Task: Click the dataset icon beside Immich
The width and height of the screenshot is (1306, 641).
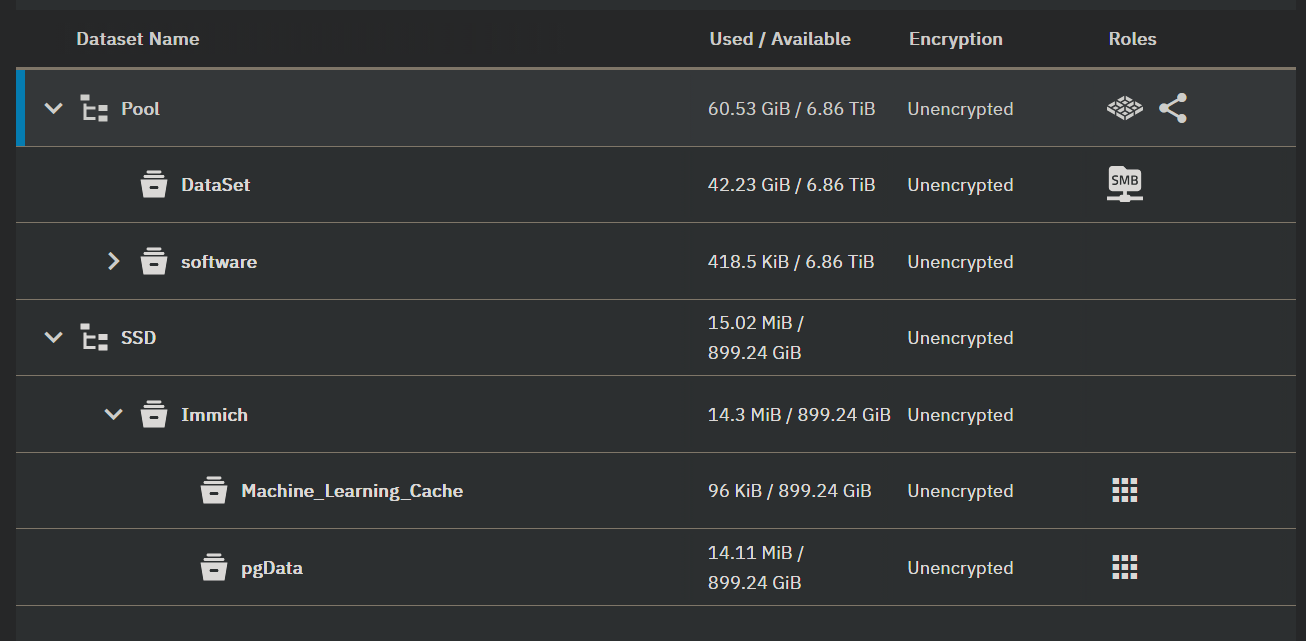Action: pyautogui.click(x=153, y=414)
